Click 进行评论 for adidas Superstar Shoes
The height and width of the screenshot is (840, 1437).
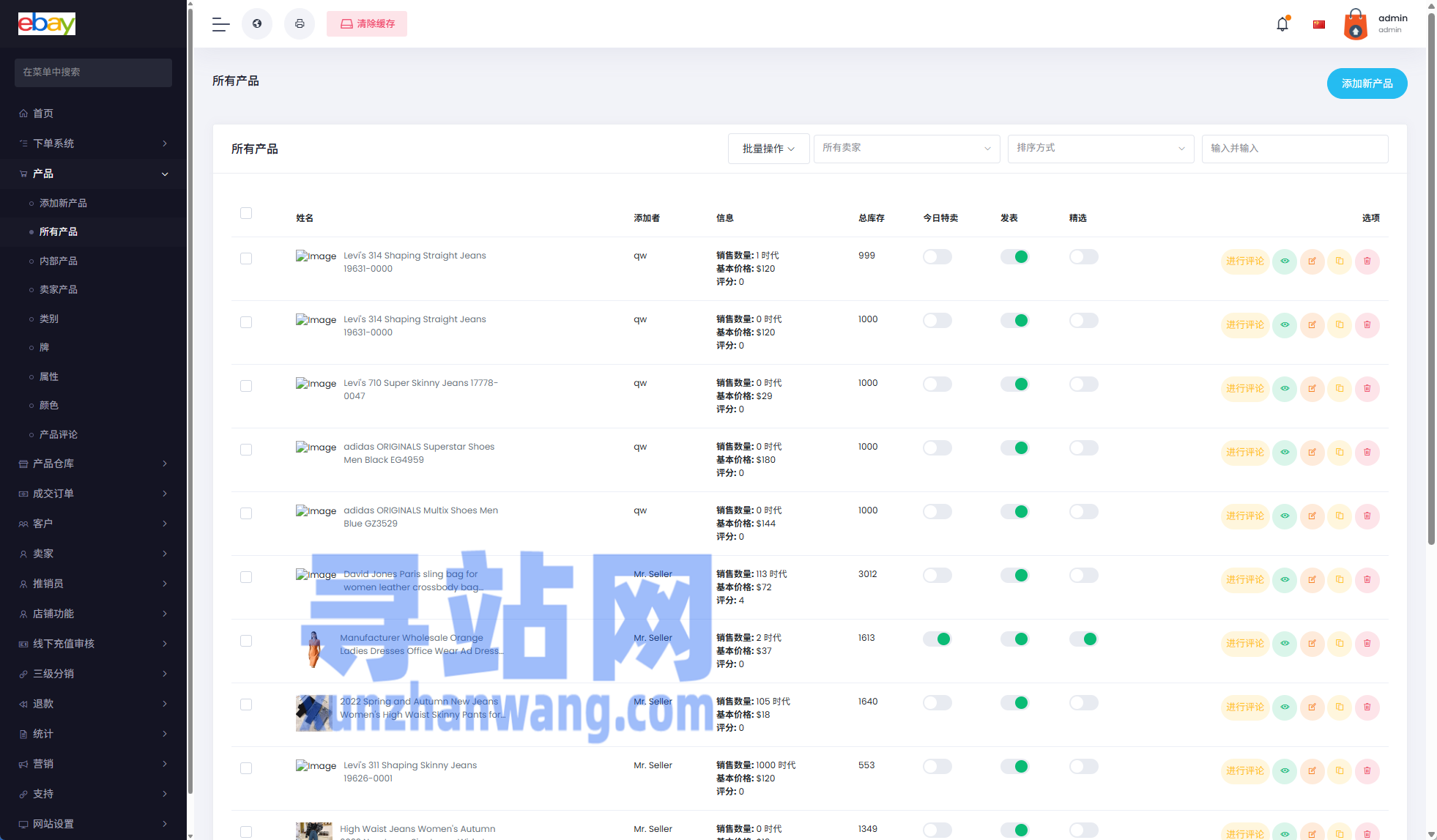coord(1245,453)
